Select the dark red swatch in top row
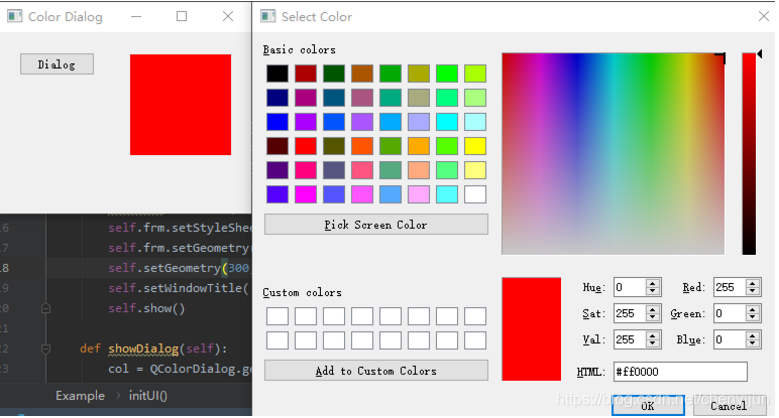779x418 pixels. pos(306,74)
